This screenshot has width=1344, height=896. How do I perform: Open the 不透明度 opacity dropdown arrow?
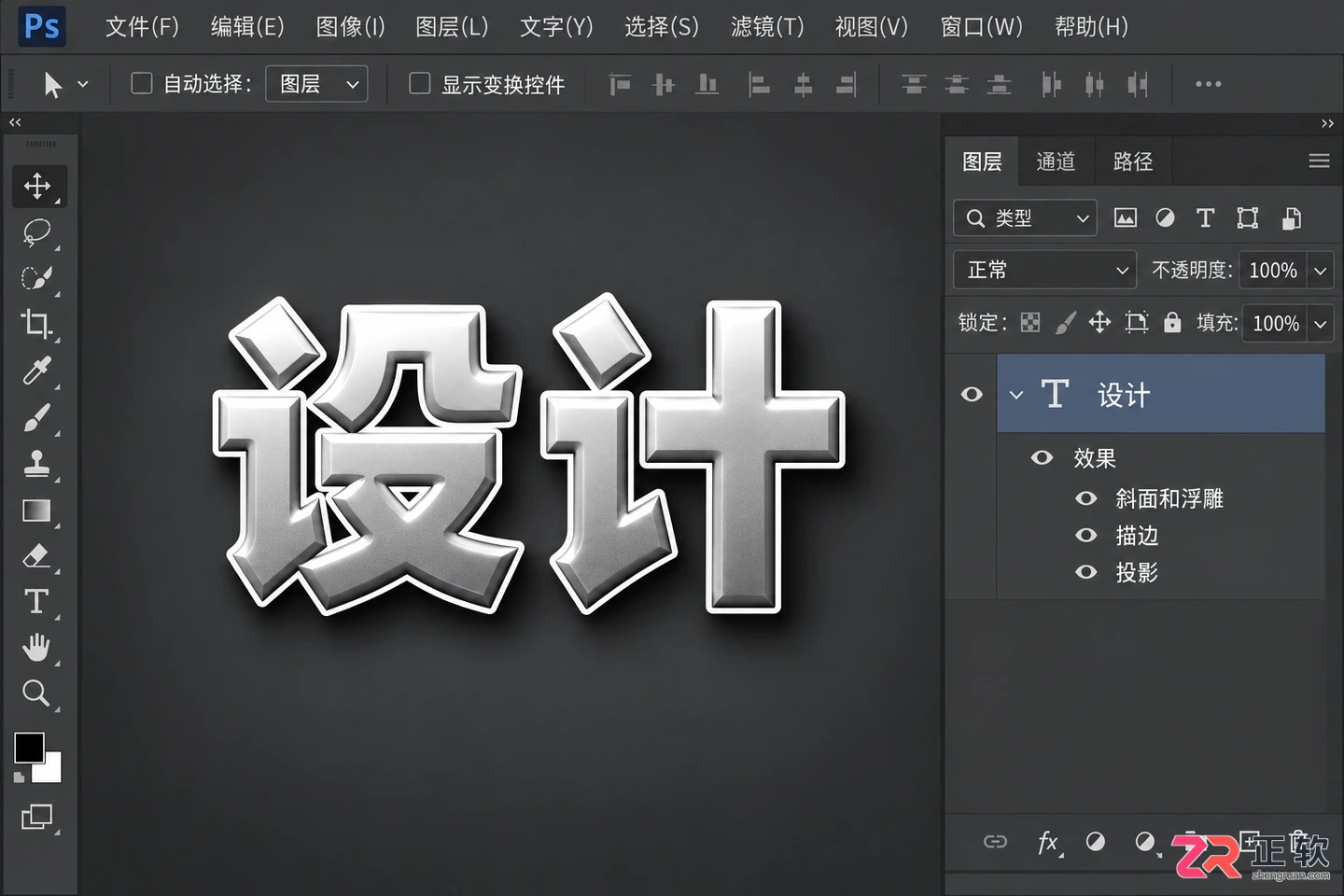point(1321,271)
